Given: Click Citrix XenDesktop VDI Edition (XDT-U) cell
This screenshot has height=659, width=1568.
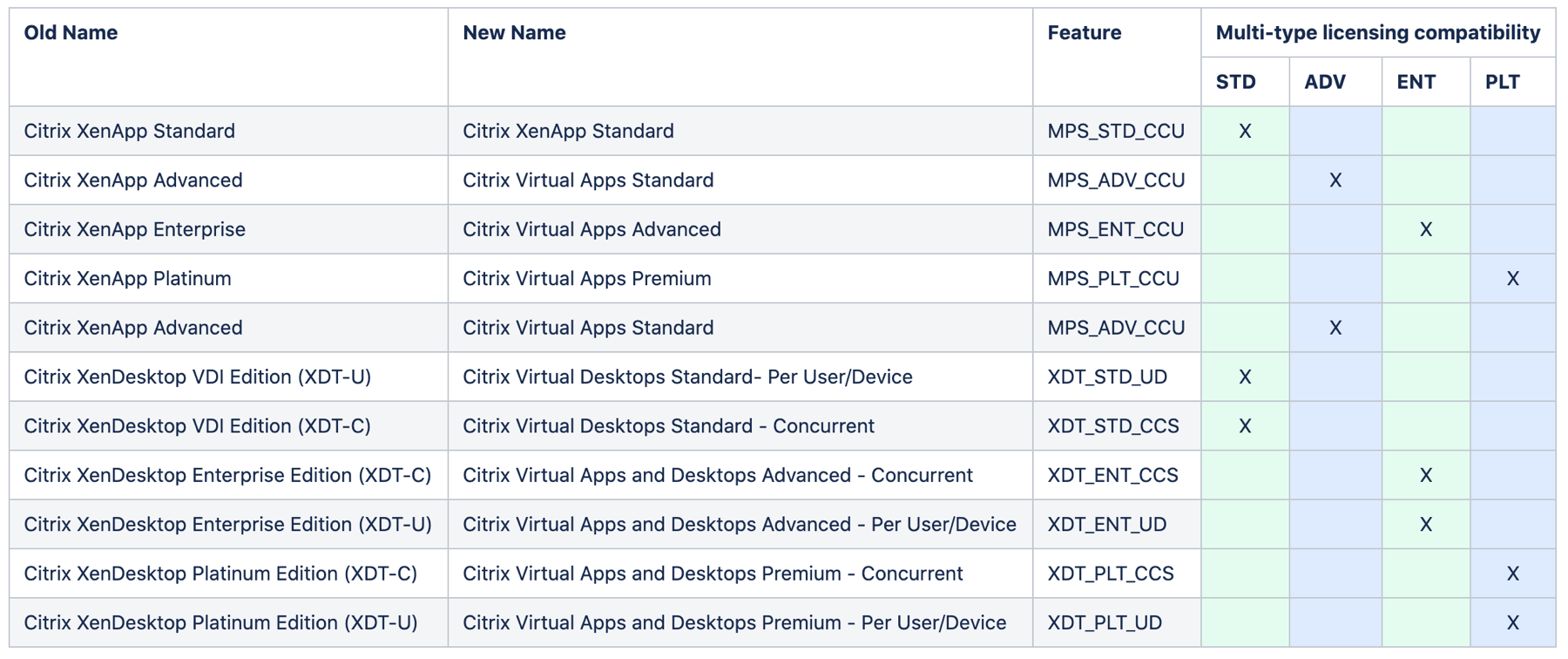Looking at the screenshot, I should [228, 377].
